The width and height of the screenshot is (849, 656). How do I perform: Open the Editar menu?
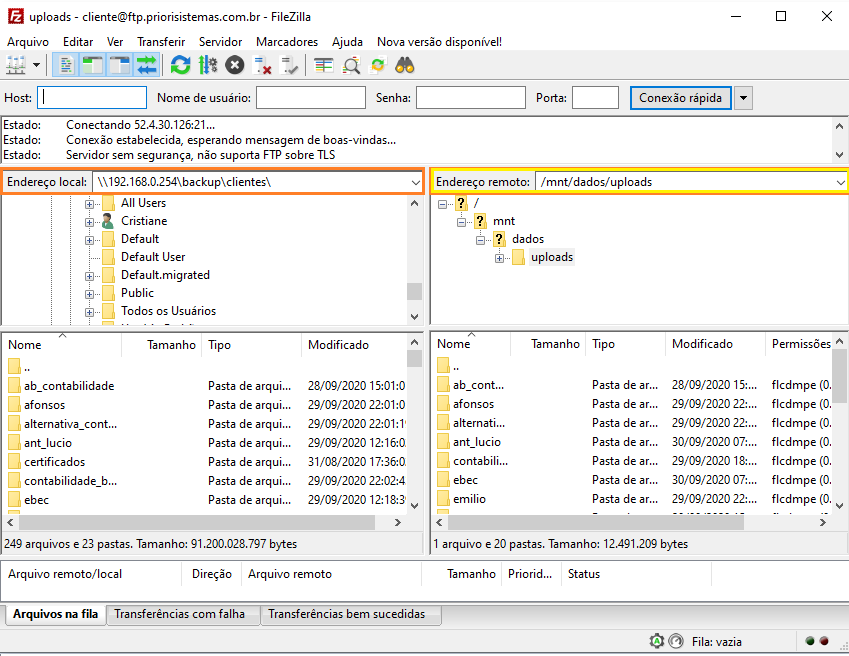pyautogui.click(x=78, y=42)
